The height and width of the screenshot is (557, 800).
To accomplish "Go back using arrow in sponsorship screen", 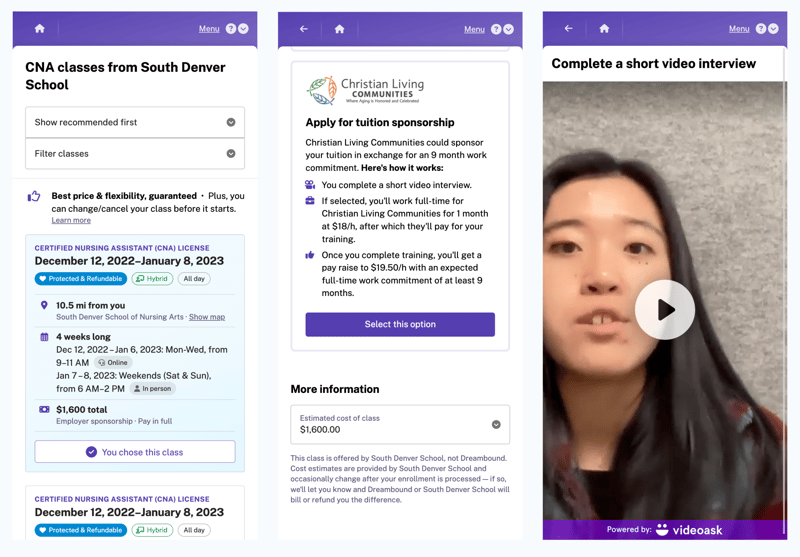I will 304,29.
